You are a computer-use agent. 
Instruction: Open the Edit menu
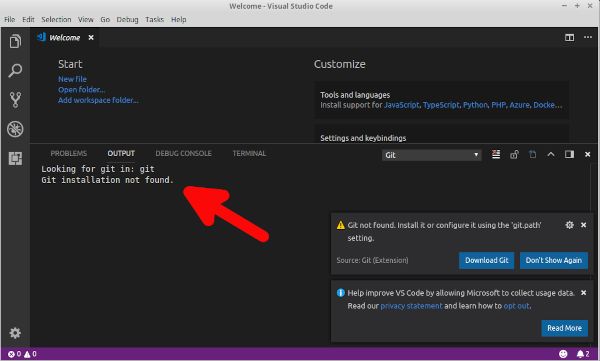(28, 20)
